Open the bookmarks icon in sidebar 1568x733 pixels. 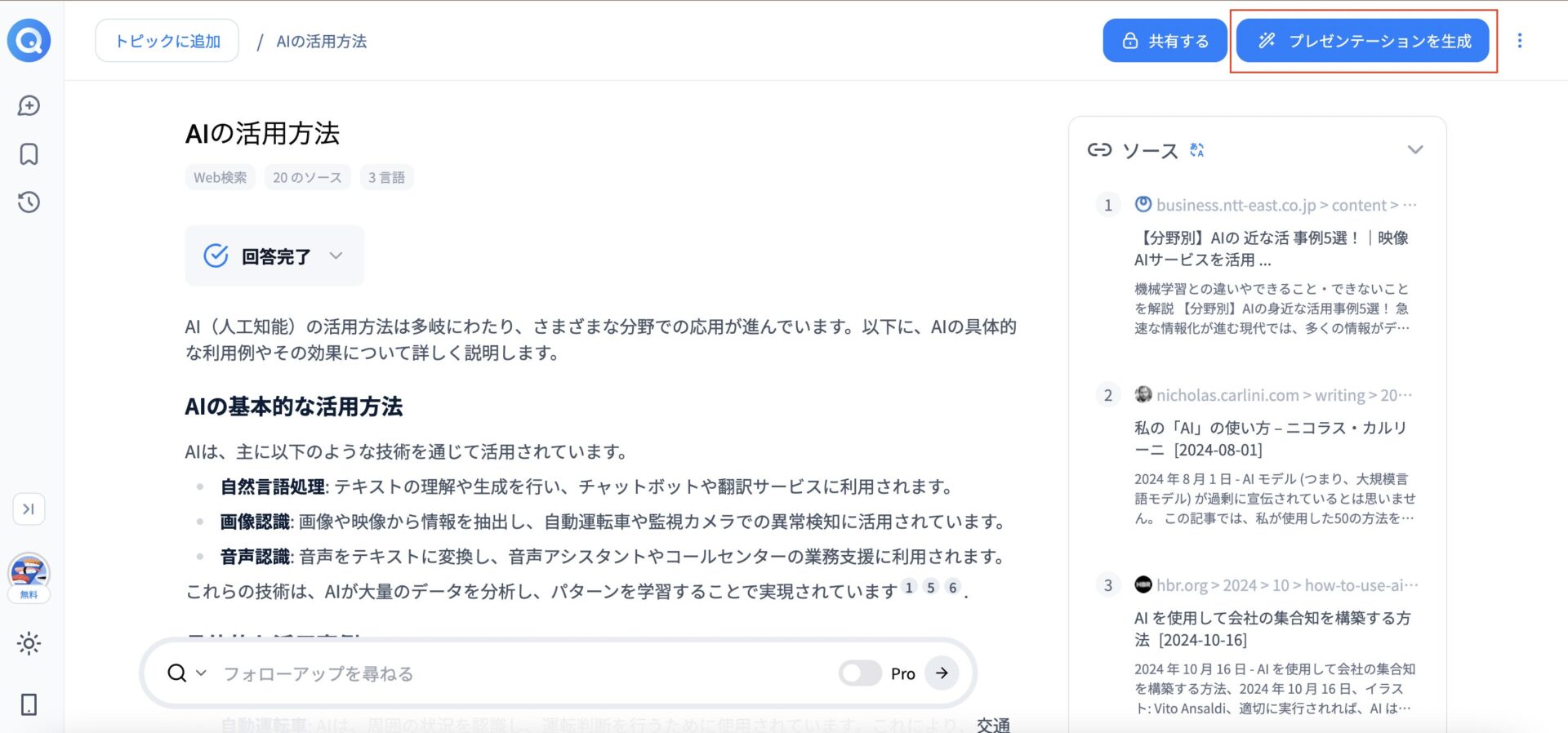29,154
